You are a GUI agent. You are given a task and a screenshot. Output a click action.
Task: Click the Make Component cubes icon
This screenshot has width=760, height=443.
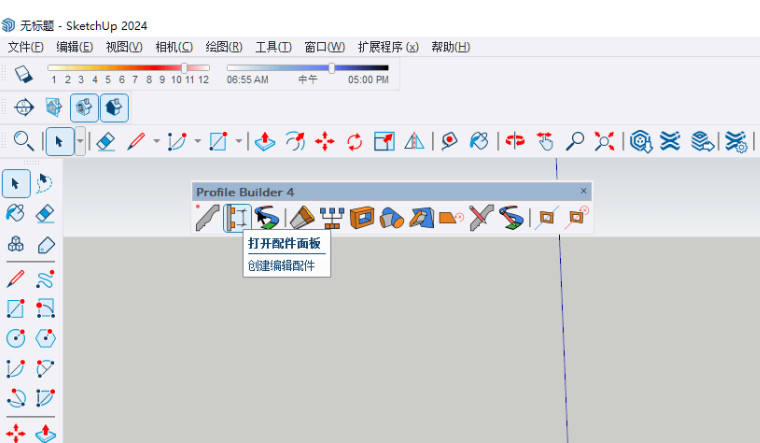tap(16, 245)
